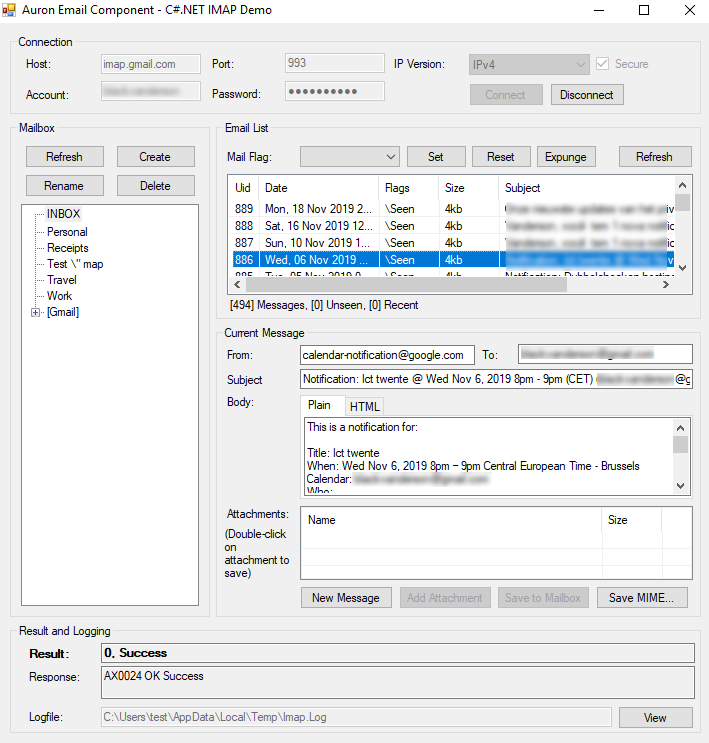Open the Receipts mailbox folder
Image resolution: width=709 pixels, height=743 pixels.
coord(67,248)
